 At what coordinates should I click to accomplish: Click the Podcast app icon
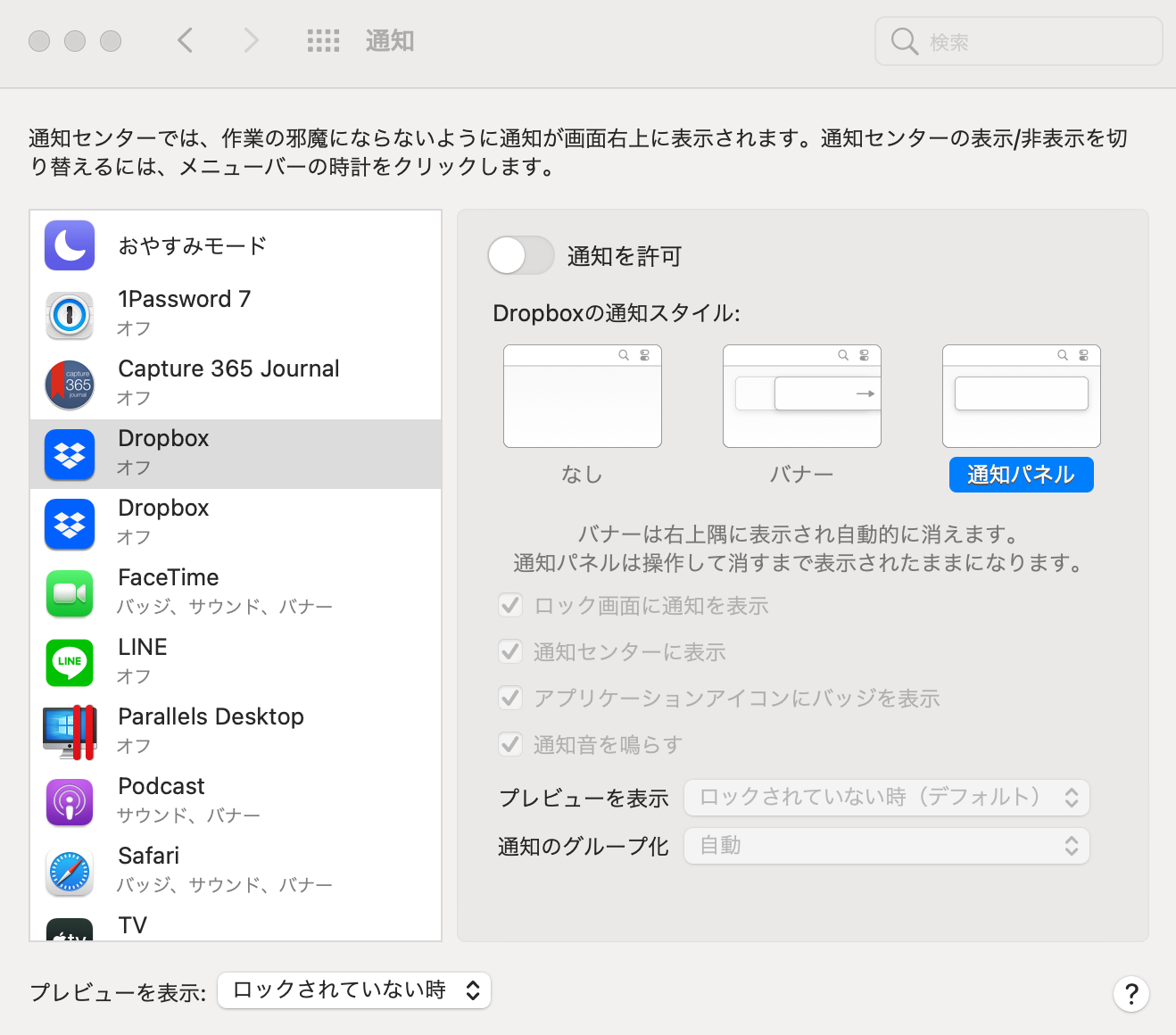tap(70, 801)
